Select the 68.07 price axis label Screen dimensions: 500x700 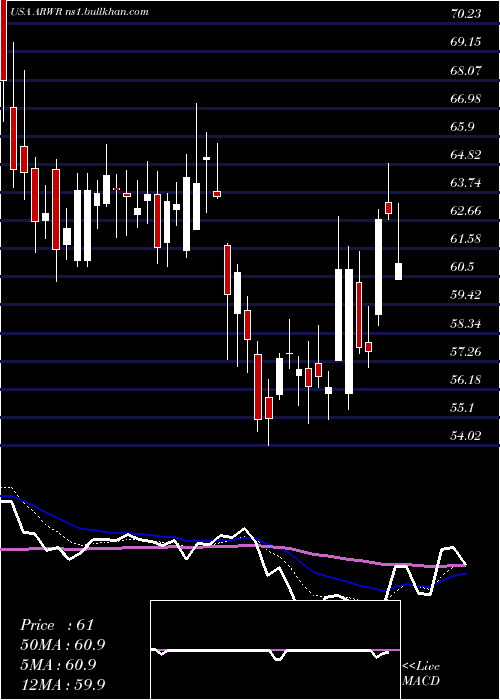pos(466,70)
